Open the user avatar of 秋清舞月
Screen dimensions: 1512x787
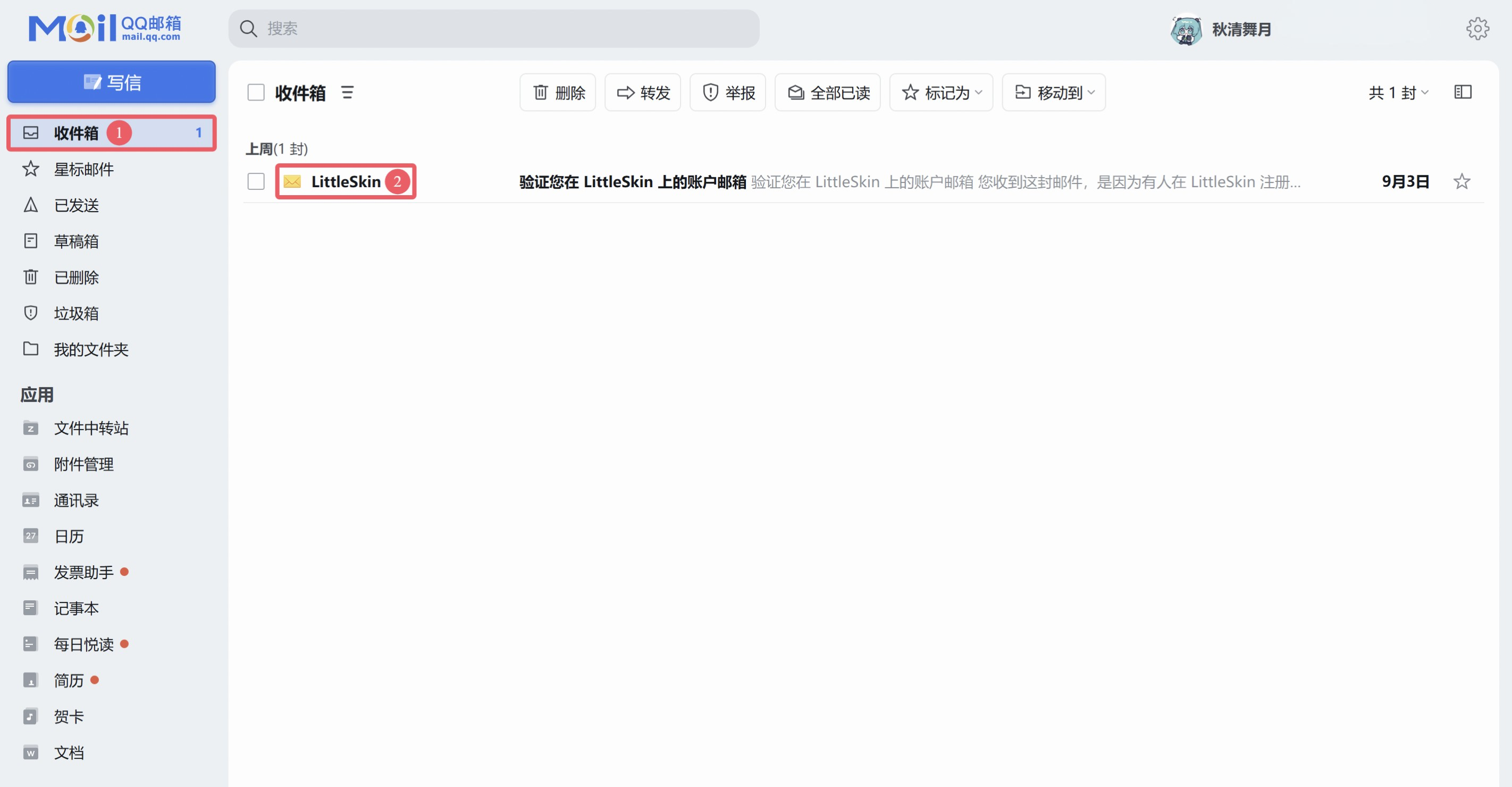pos(1187,29)
